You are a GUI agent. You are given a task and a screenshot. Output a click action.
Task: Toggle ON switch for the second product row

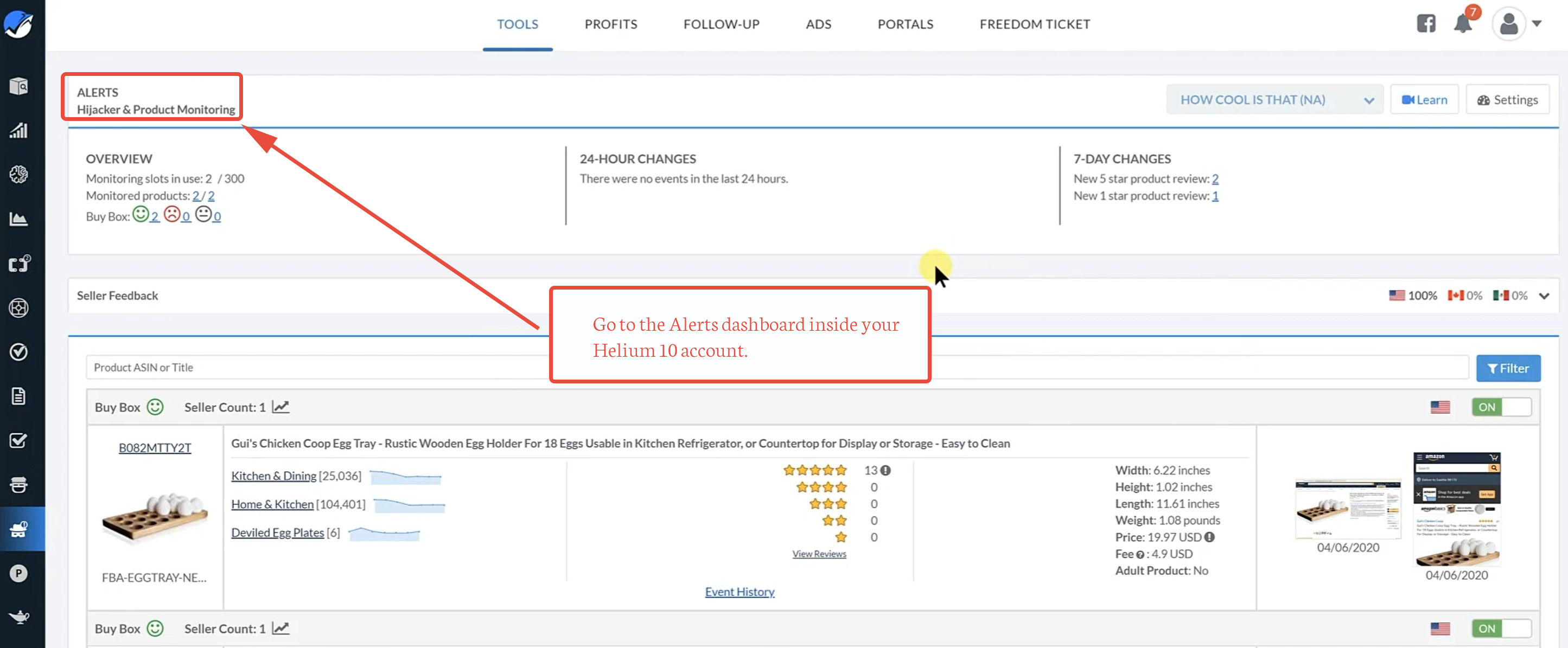point(1502,628)
